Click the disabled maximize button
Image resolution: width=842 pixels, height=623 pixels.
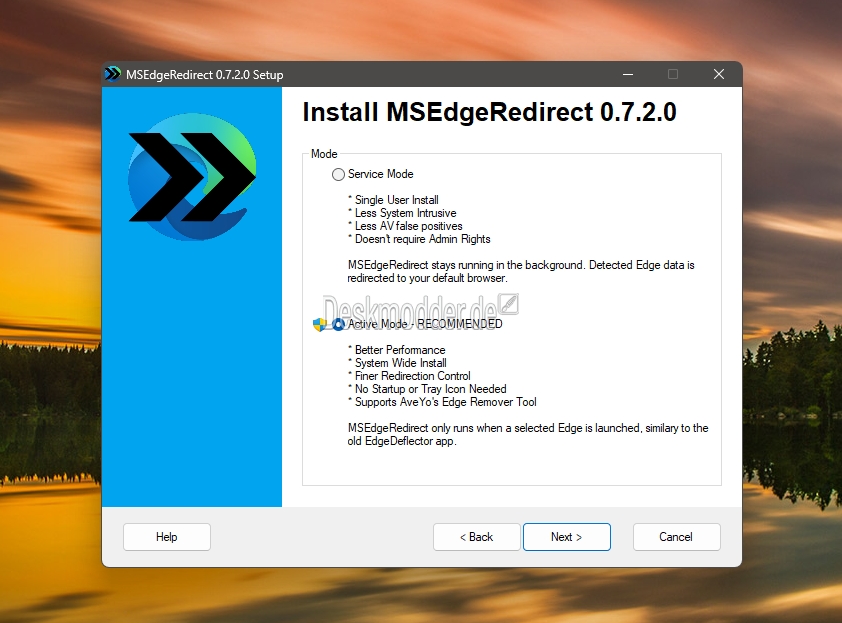coord(673,74)
